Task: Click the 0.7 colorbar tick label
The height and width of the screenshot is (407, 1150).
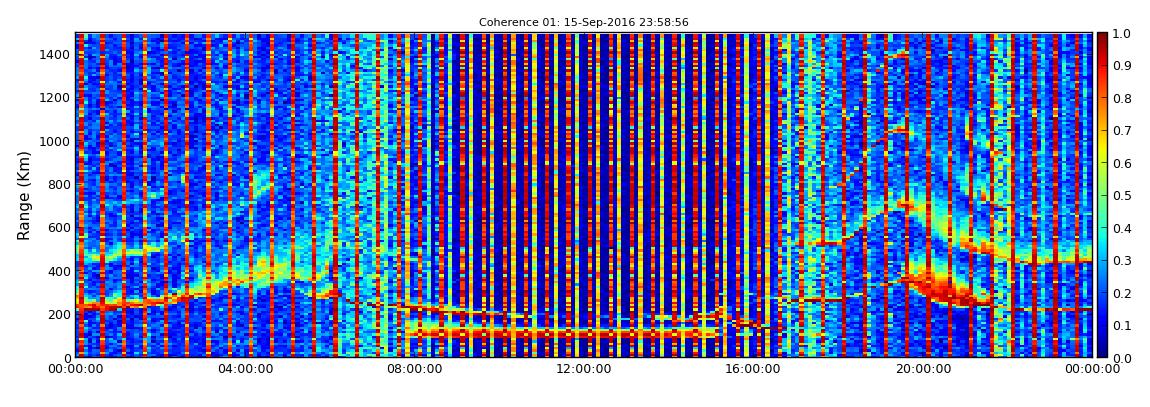Action: (x=1123, y=131)
